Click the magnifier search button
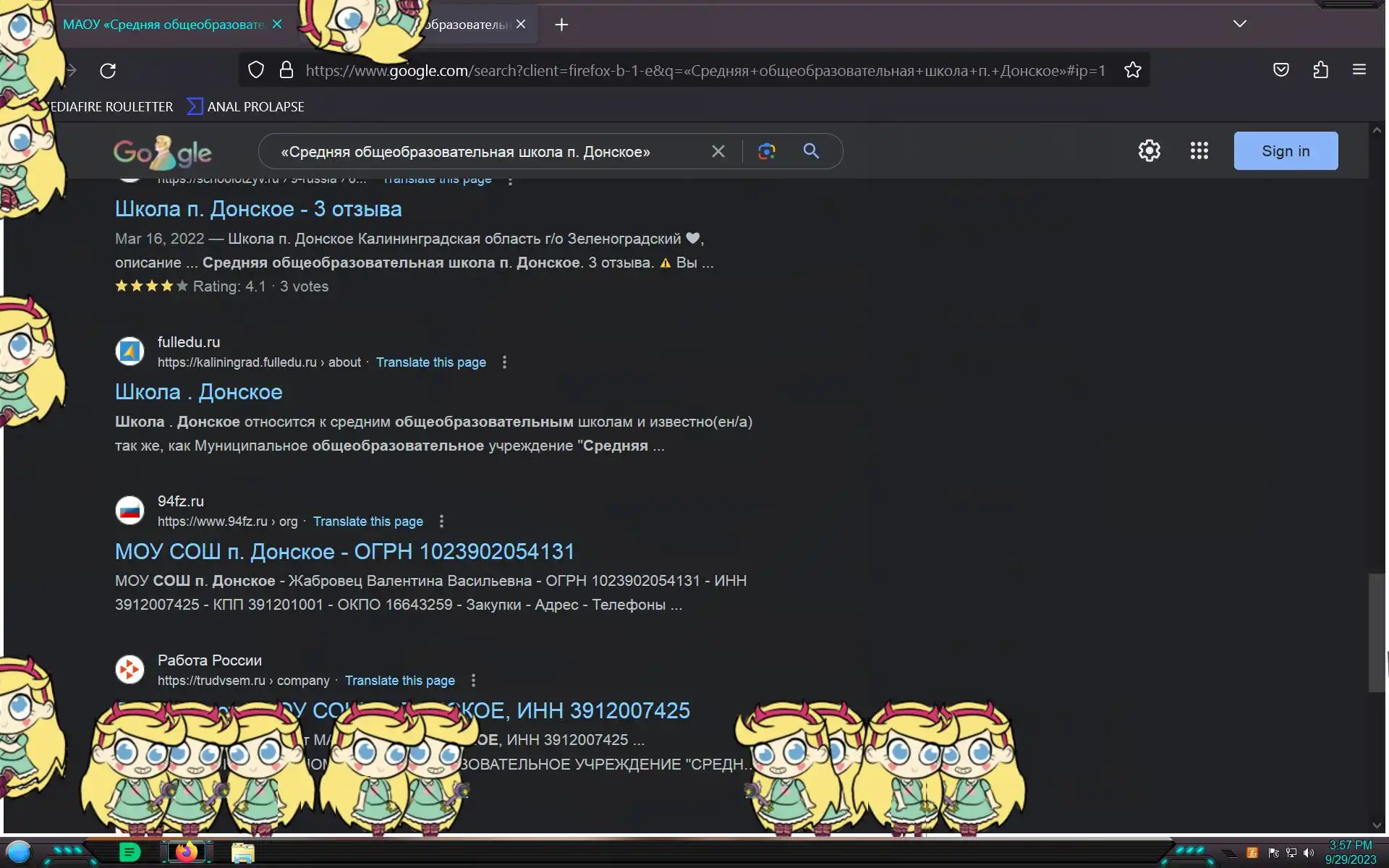The height and width of the screenshot is (868, 1389). point(811,151)
